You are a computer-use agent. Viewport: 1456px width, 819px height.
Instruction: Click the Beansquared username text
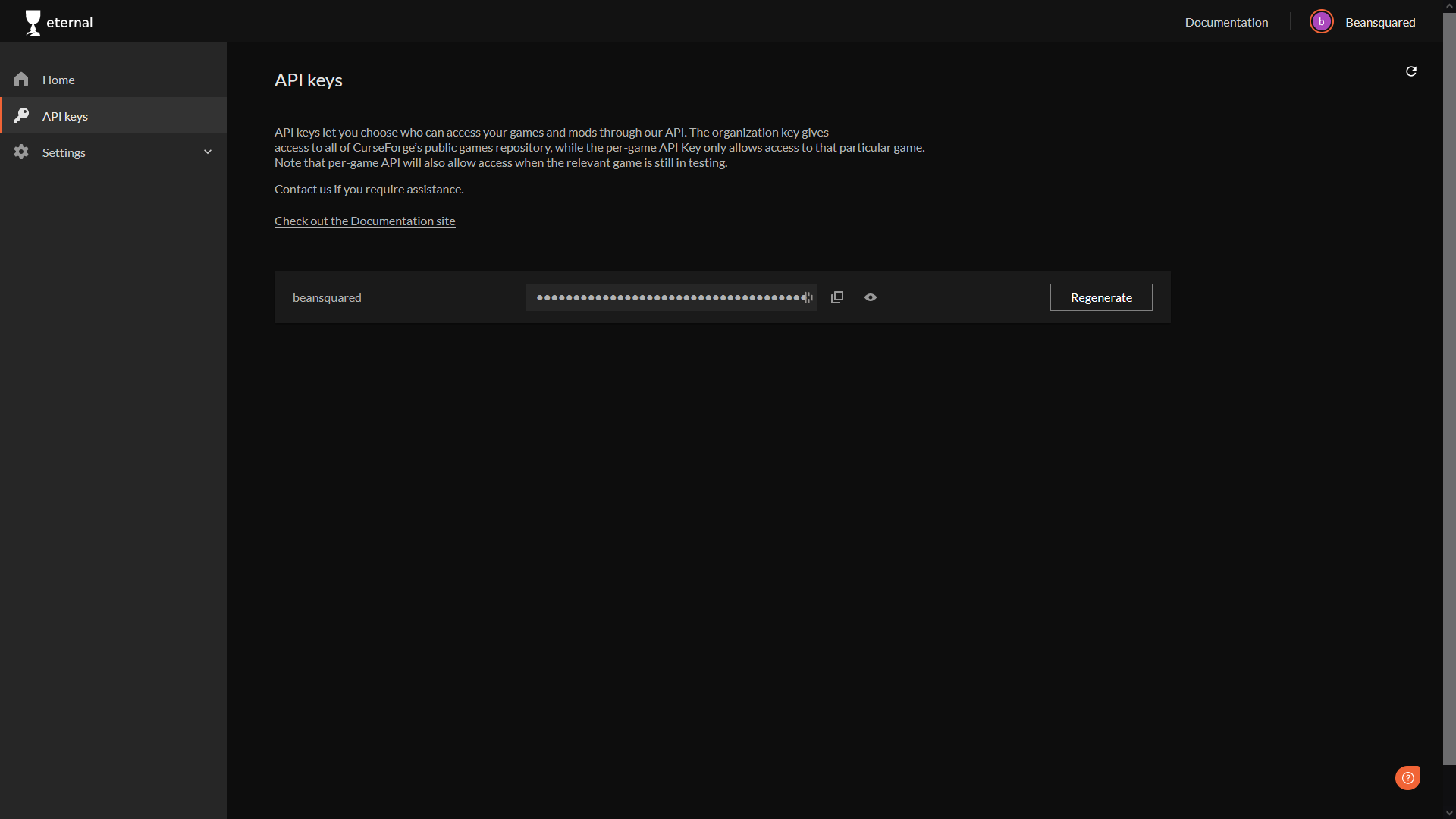[1379, 22]
